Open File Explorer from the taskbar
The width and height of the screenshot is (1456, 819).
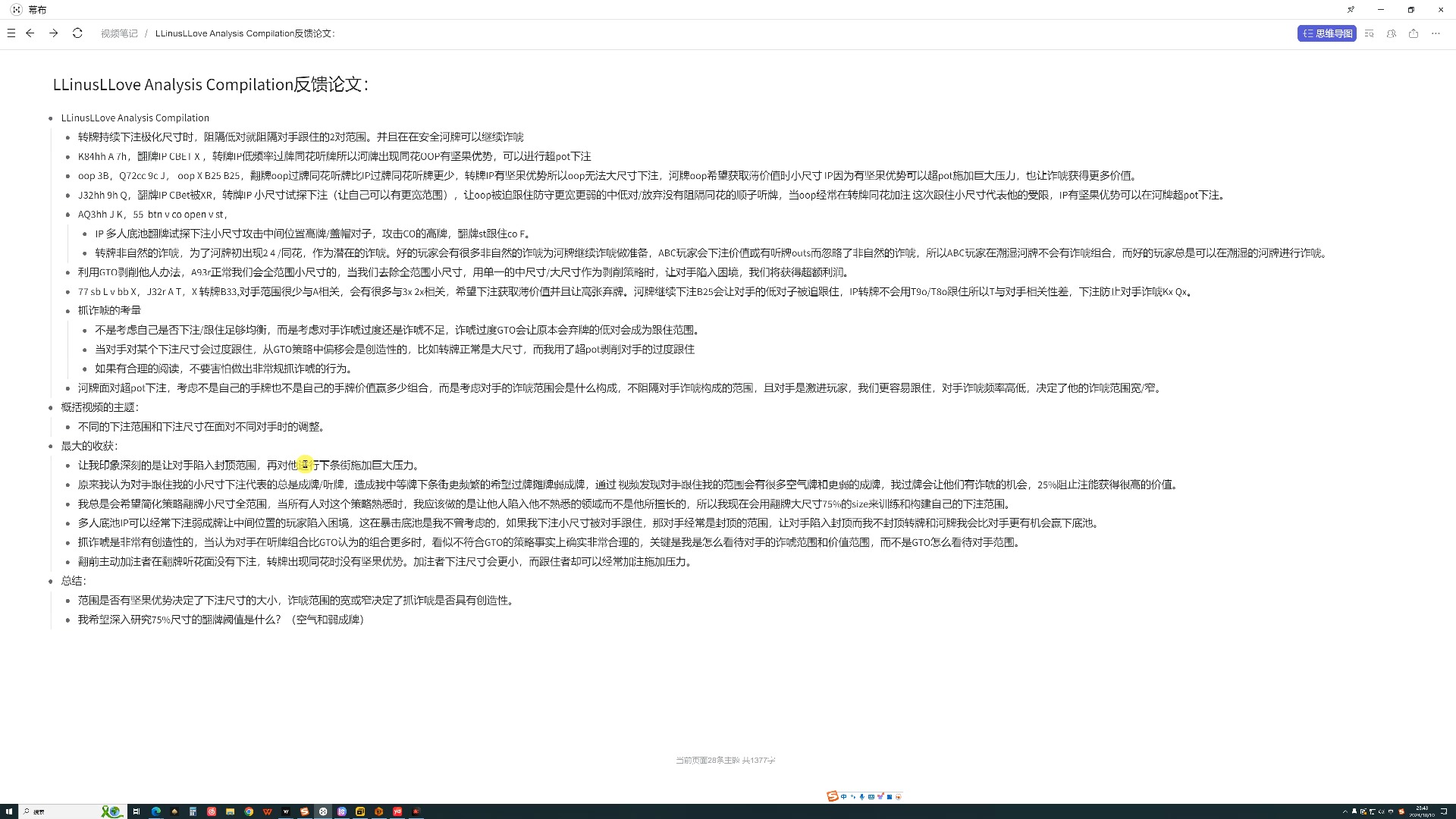click(230, 811)
